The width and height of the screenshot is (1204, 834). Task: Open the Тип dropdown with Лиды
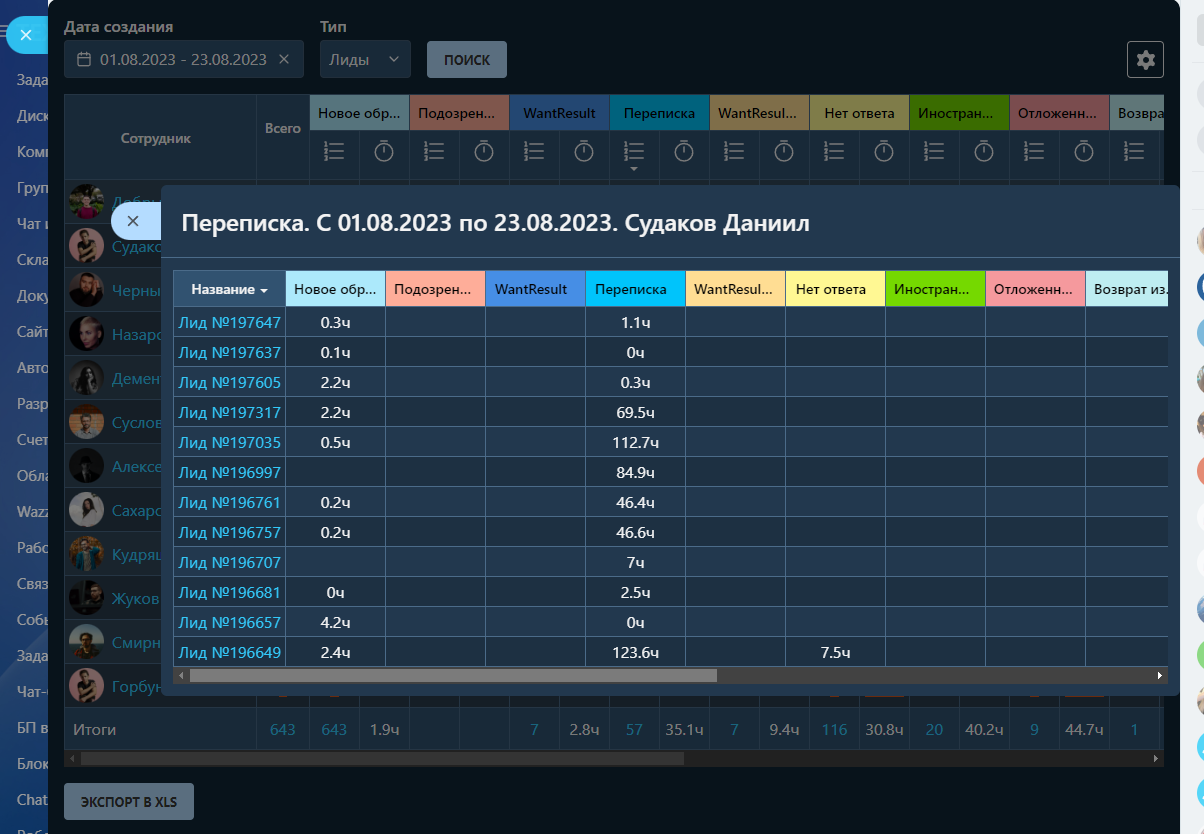365,60
